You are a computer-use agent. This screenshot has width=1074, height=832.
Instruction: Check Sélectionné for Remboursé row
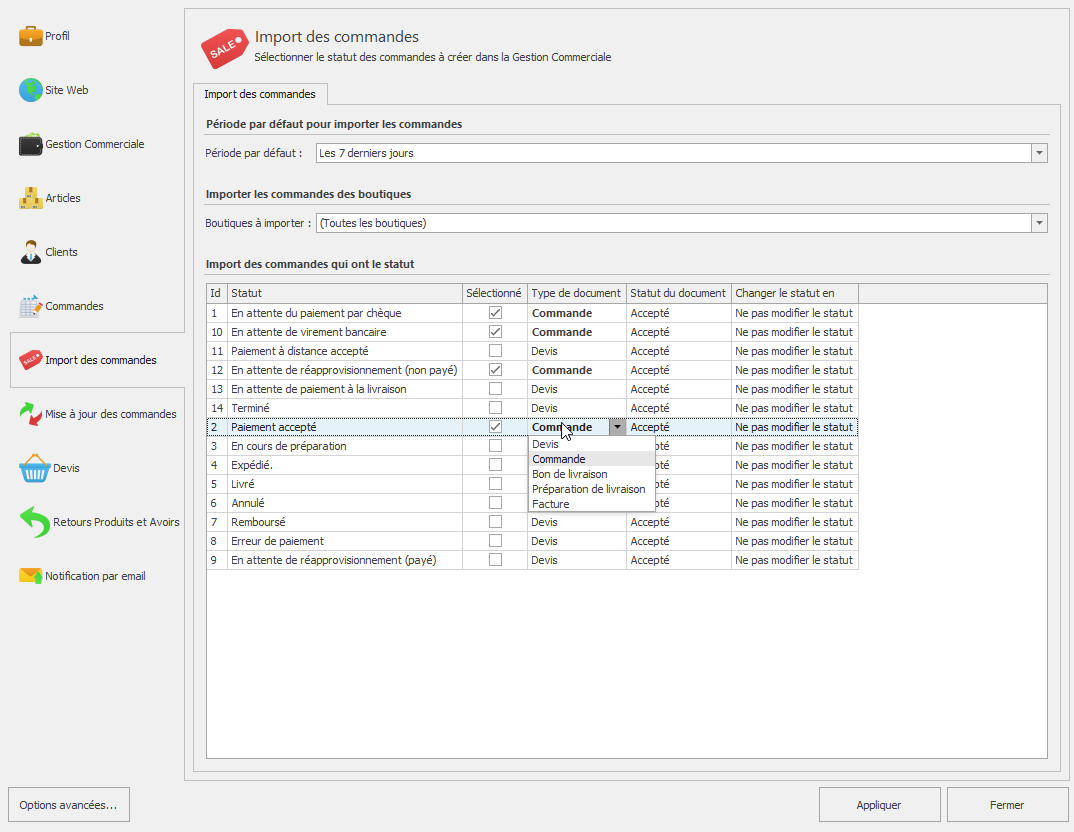[x=495, y=522]
